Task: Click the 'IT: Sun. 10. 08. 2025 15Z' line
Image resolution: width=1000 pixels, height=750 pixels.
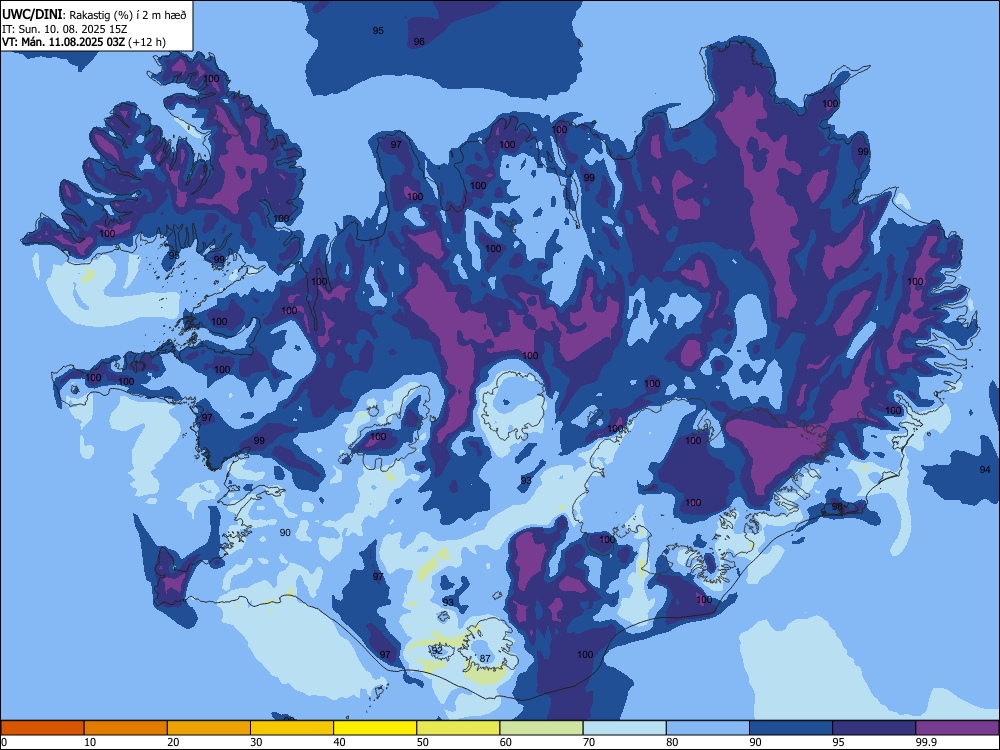Action: 64,29
